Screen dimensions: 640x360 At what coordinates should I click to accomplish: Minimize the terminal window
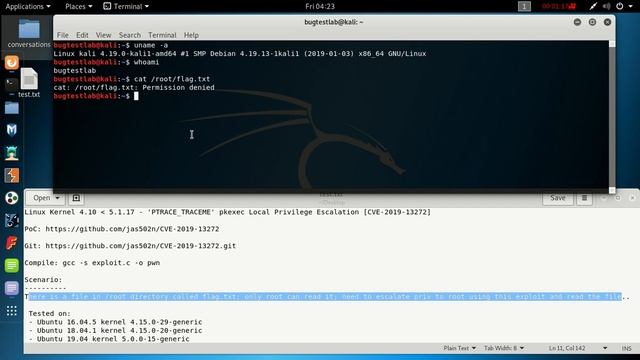click(577, 22)
